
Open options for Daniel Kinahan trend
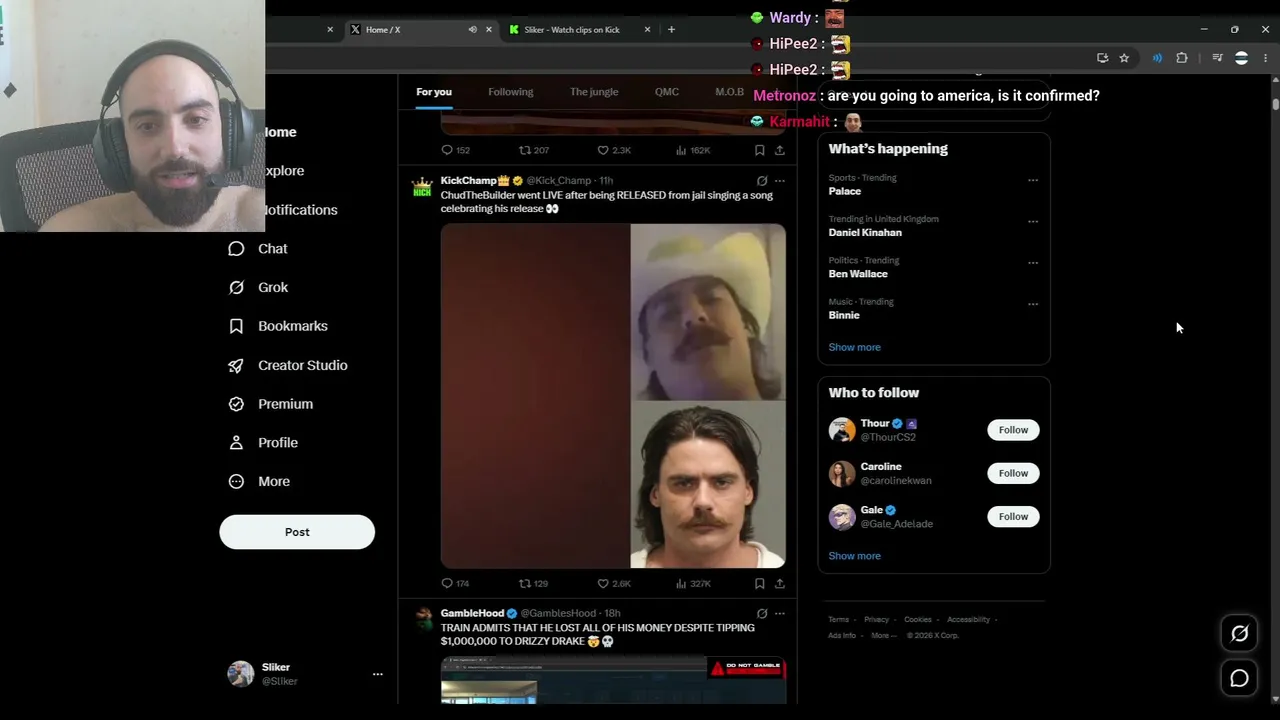pyautogui.click(x=1033, y=222)
